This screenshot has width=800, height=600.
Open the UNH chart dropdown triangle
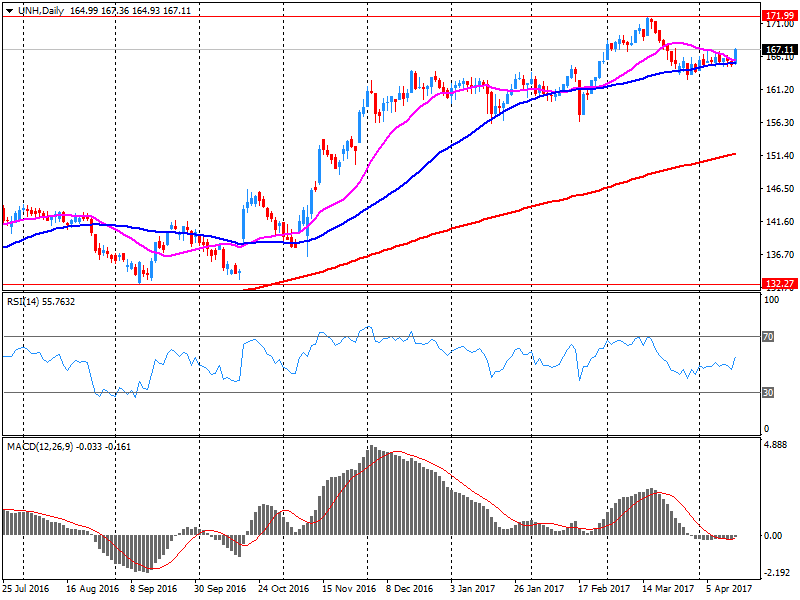tap(9, 11)
